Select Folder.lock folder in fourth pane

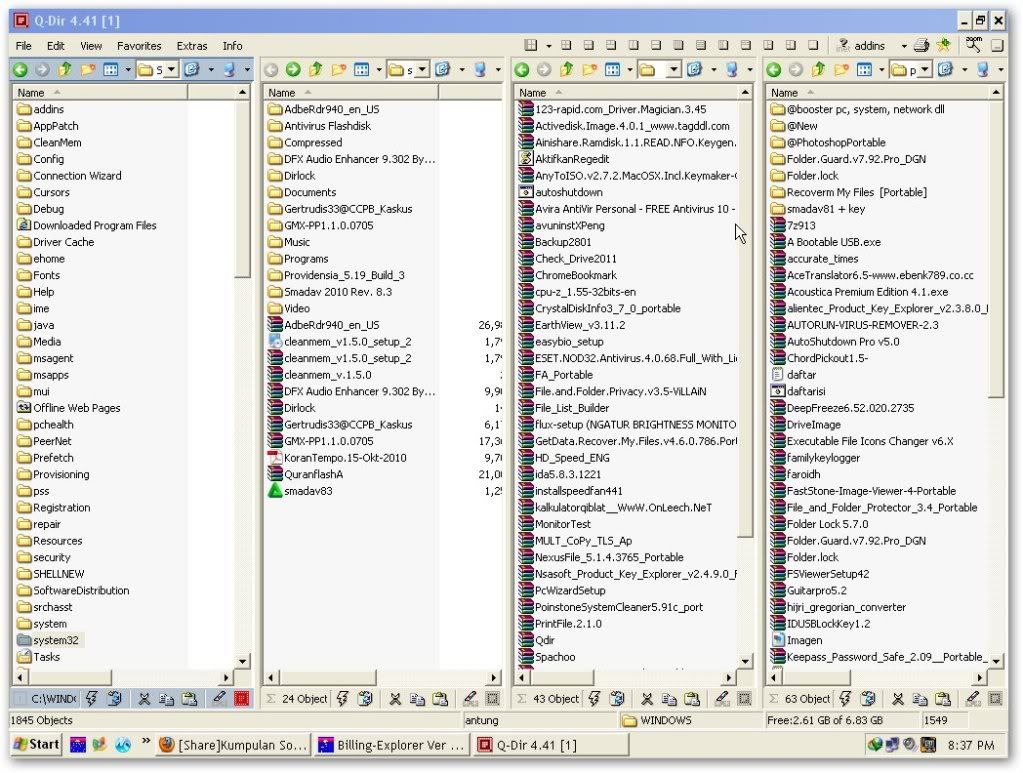[804, 175]
